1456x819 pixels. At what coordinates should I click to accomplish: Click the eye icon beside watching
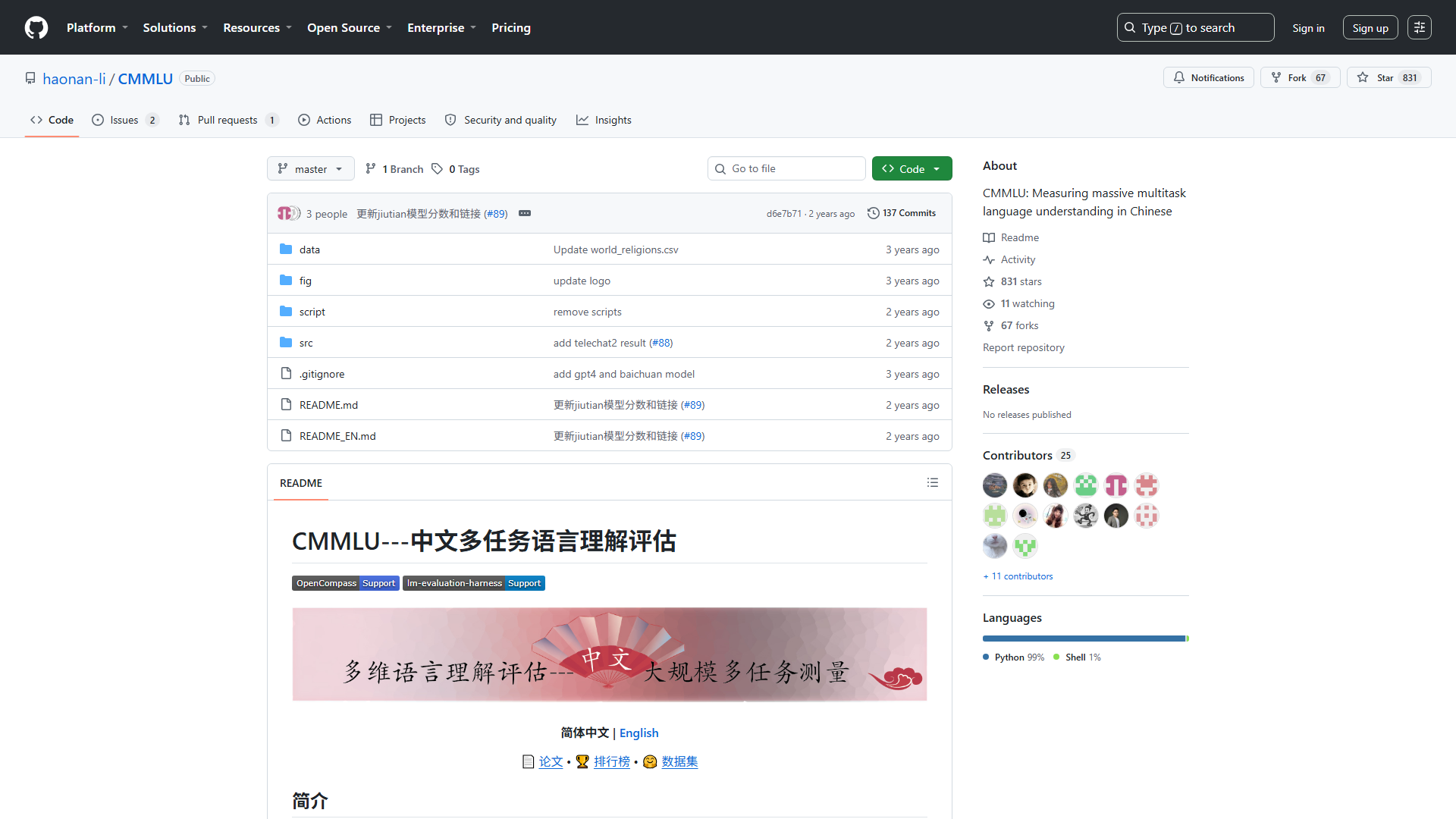[x=989, y=303]
